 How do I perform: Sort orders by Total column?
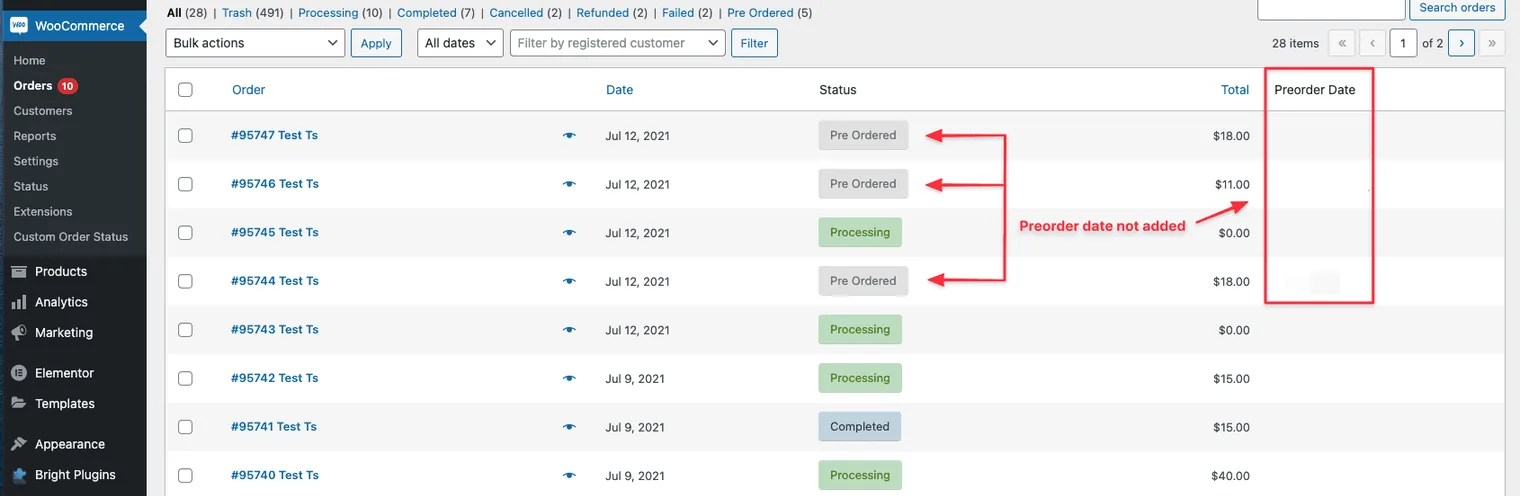[1235, 90]
